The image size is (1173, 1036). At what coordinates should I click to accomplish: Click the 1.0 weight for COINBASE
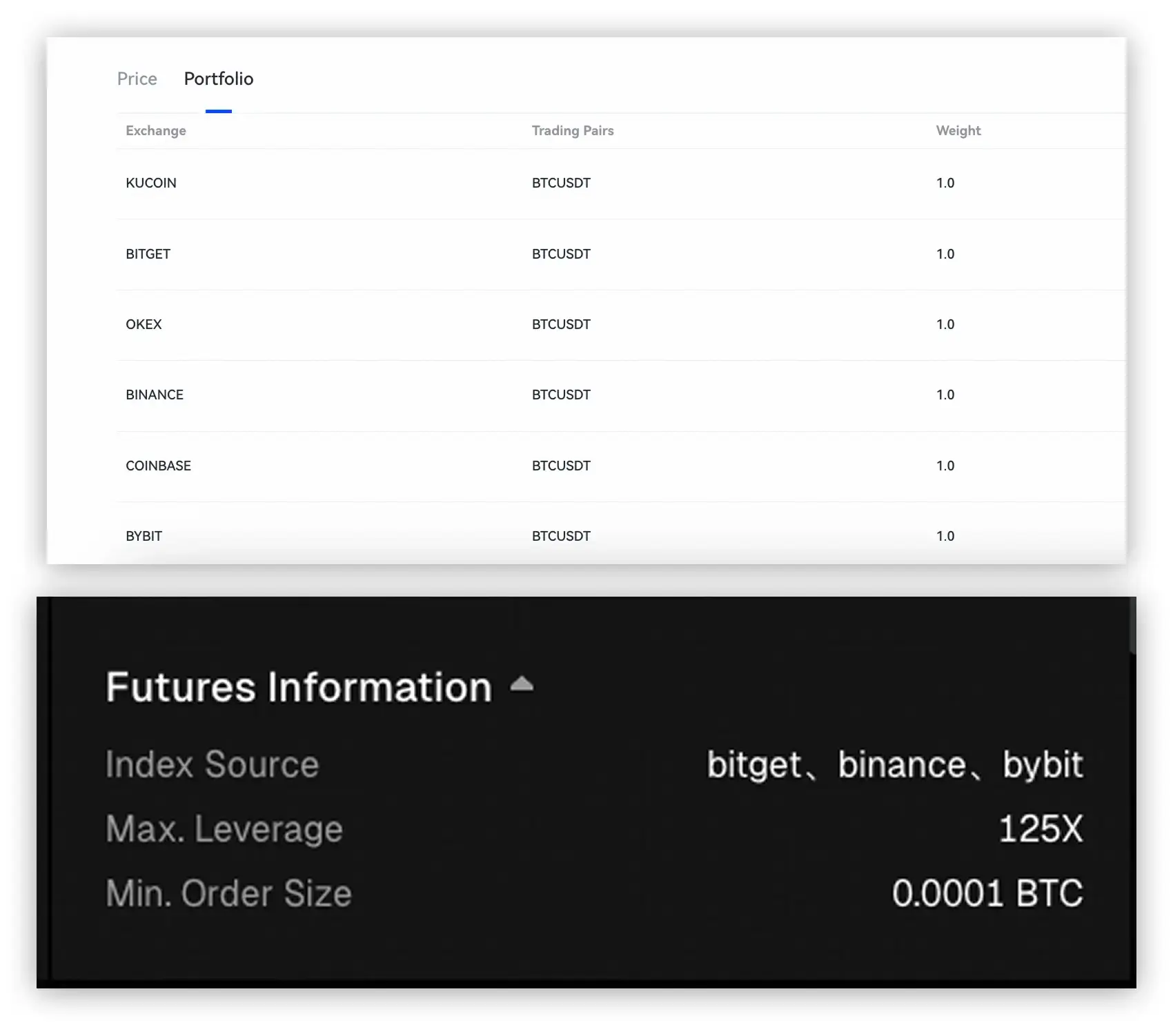(945, 466)
